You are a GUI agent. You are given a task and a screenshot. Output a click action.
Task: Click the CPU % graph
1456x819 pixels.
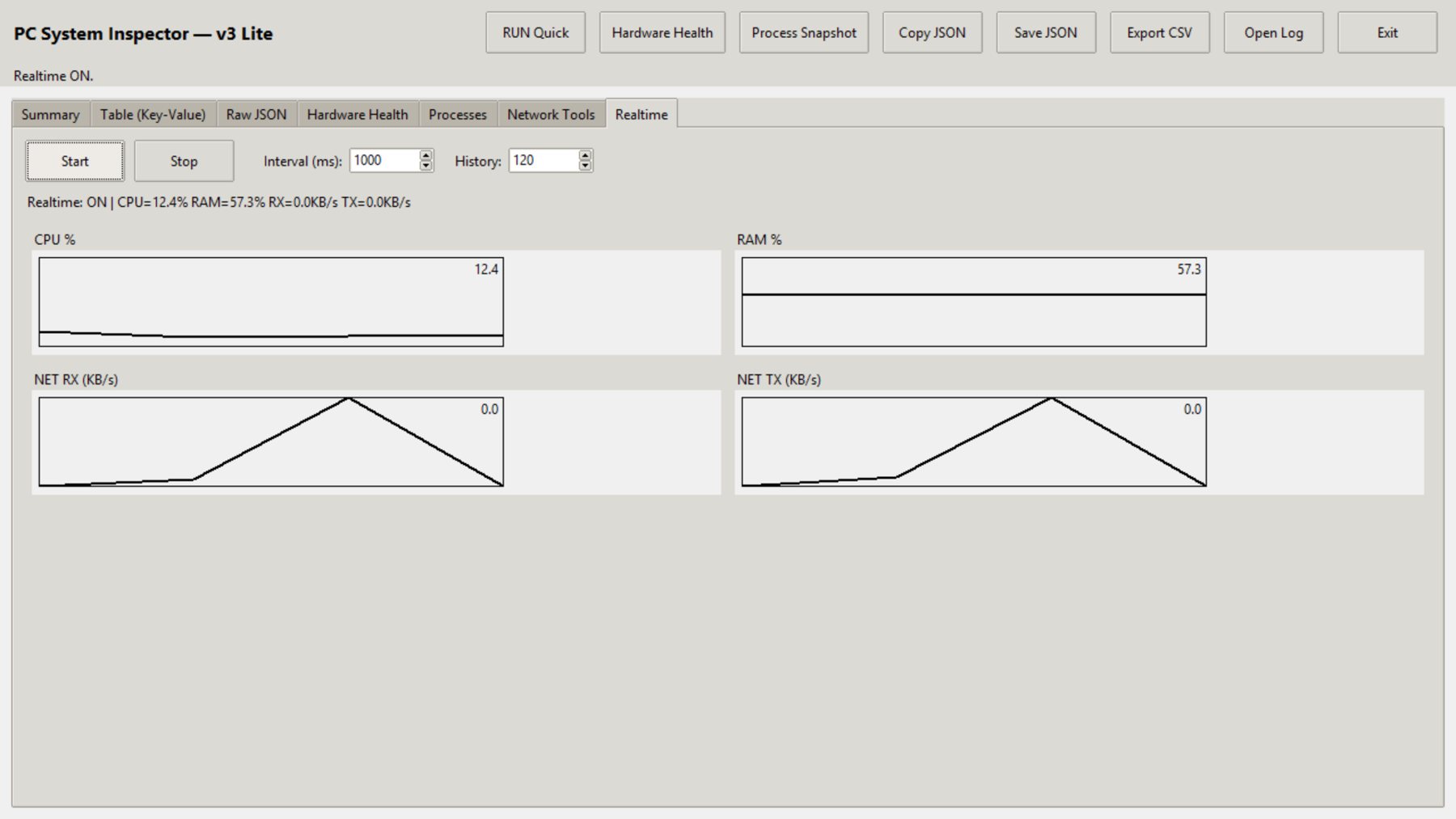(x=271, y=302)
